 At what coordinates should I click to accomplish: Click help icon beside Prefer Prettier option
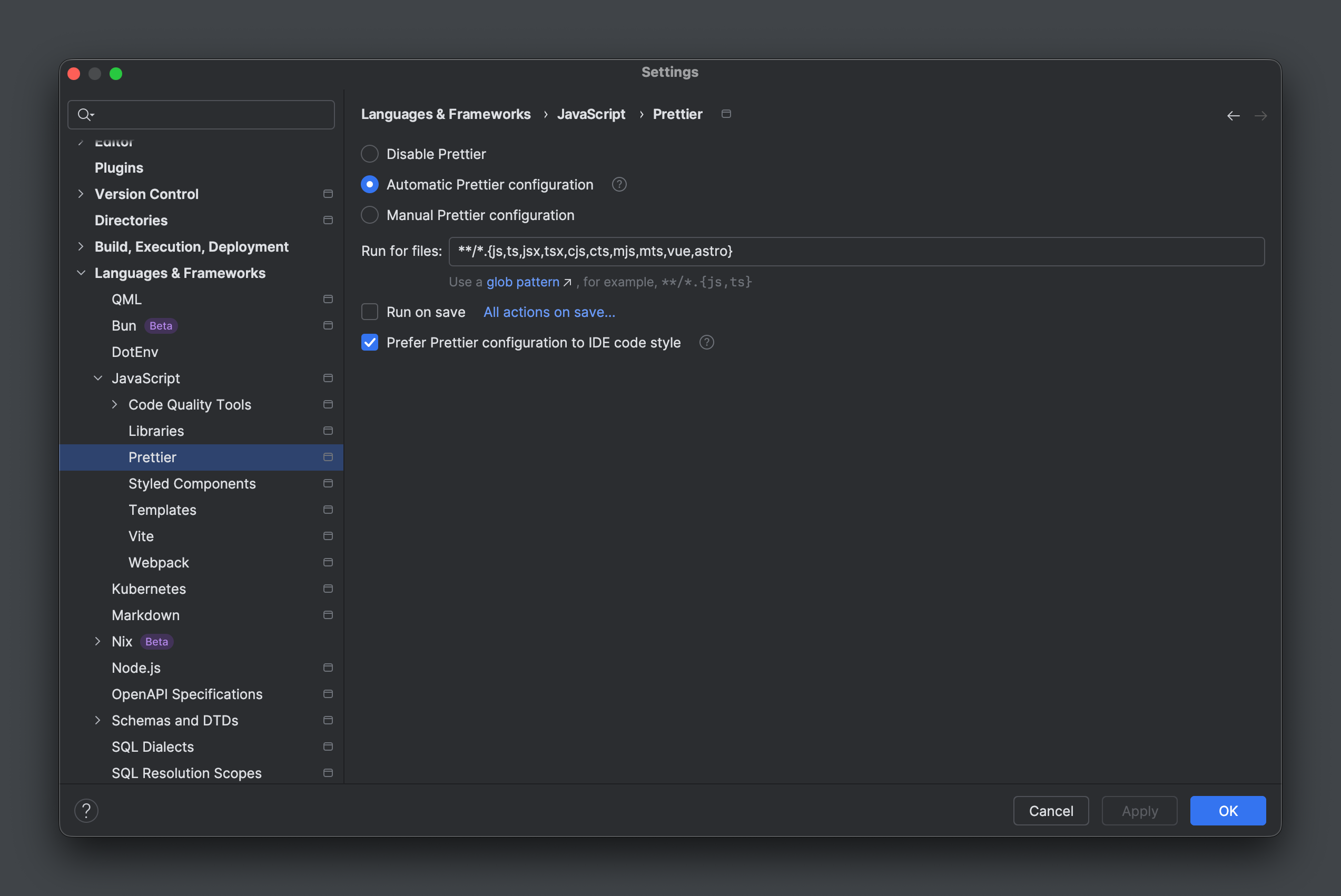(706, 342)
